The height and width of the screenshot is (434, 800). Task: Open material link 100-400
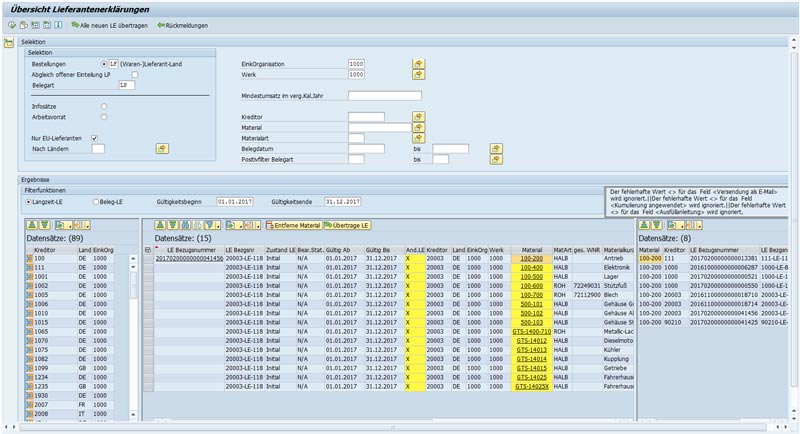(532, 268)
